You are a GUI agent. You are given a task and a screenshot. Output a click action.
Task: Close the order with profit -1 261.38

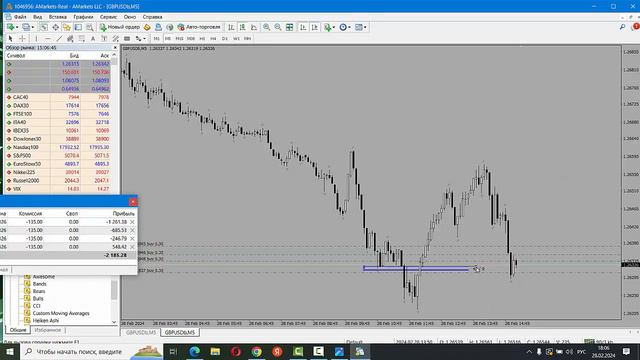(132, 222)
